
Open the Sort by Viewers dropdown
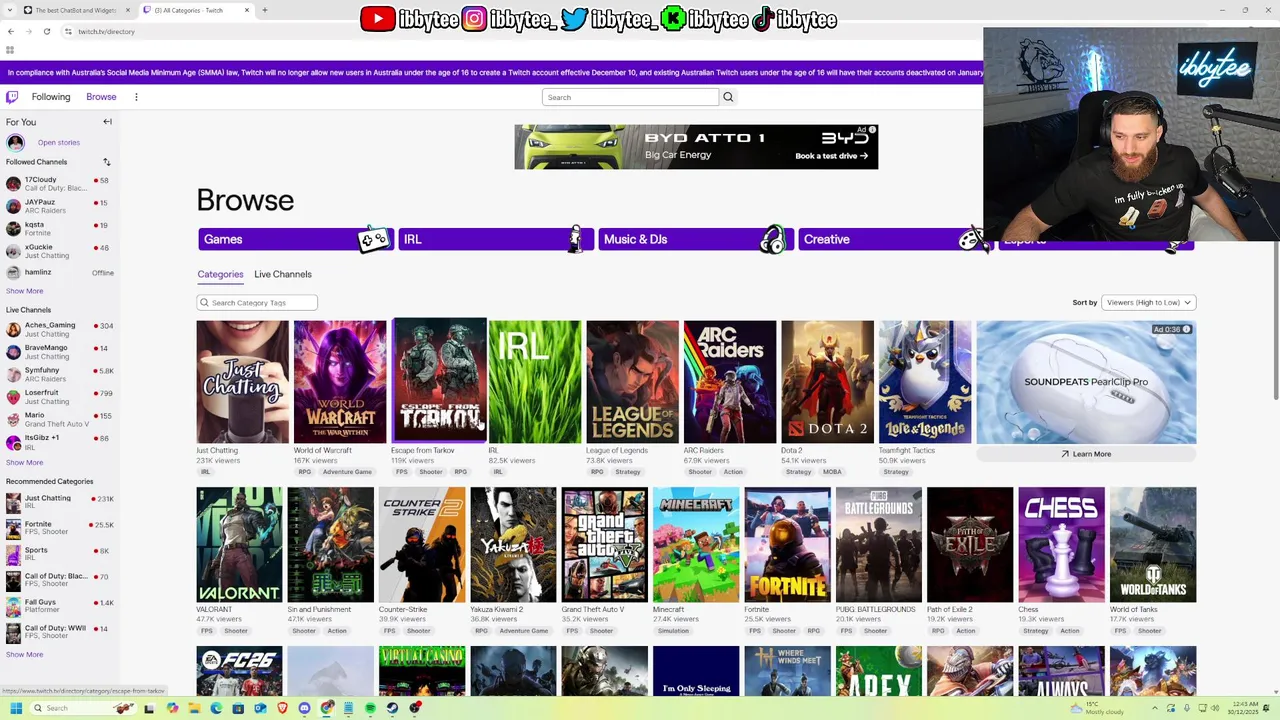pos(1148,302)
